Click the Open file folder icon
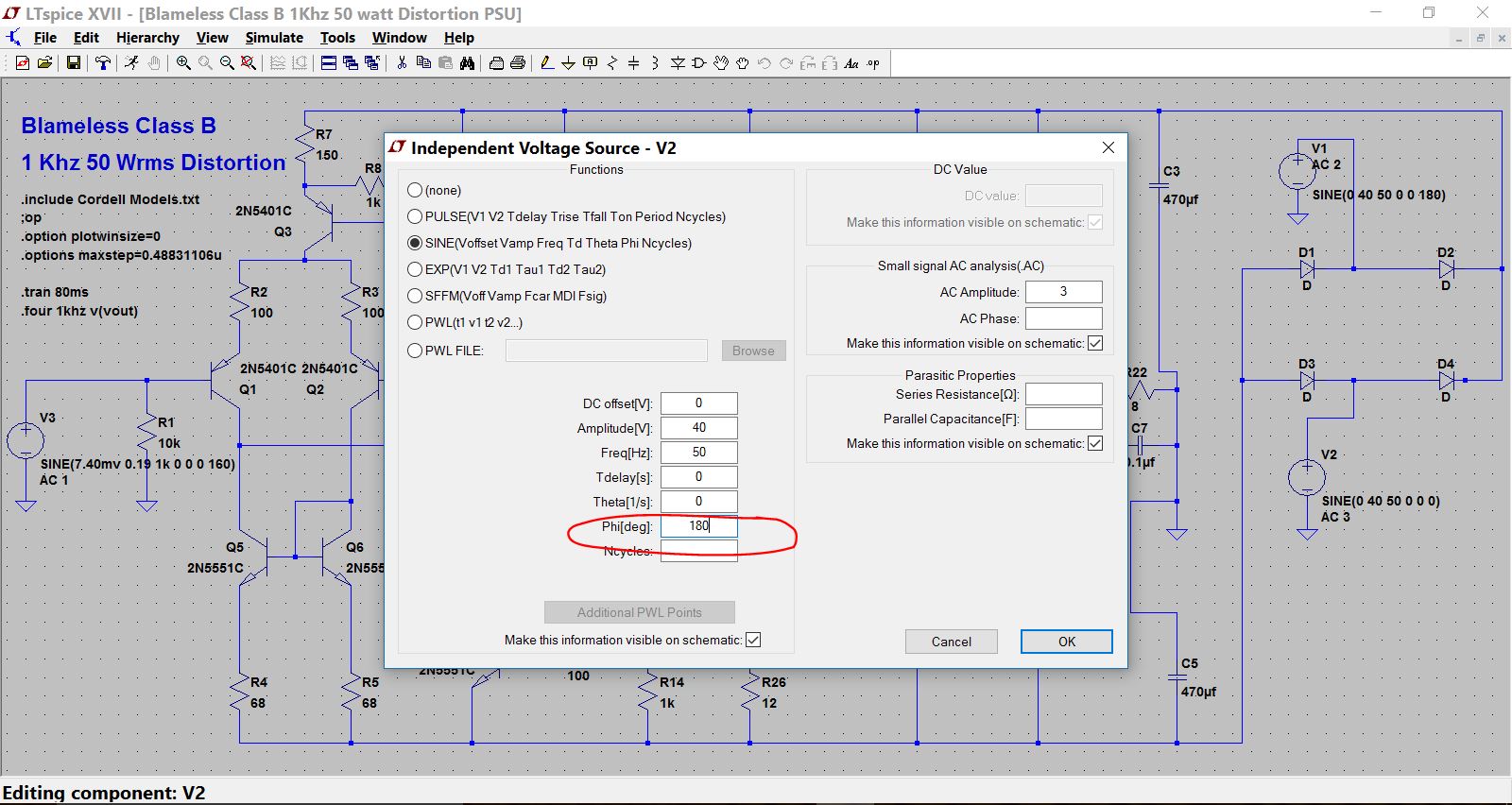 (x=44, y=63)
